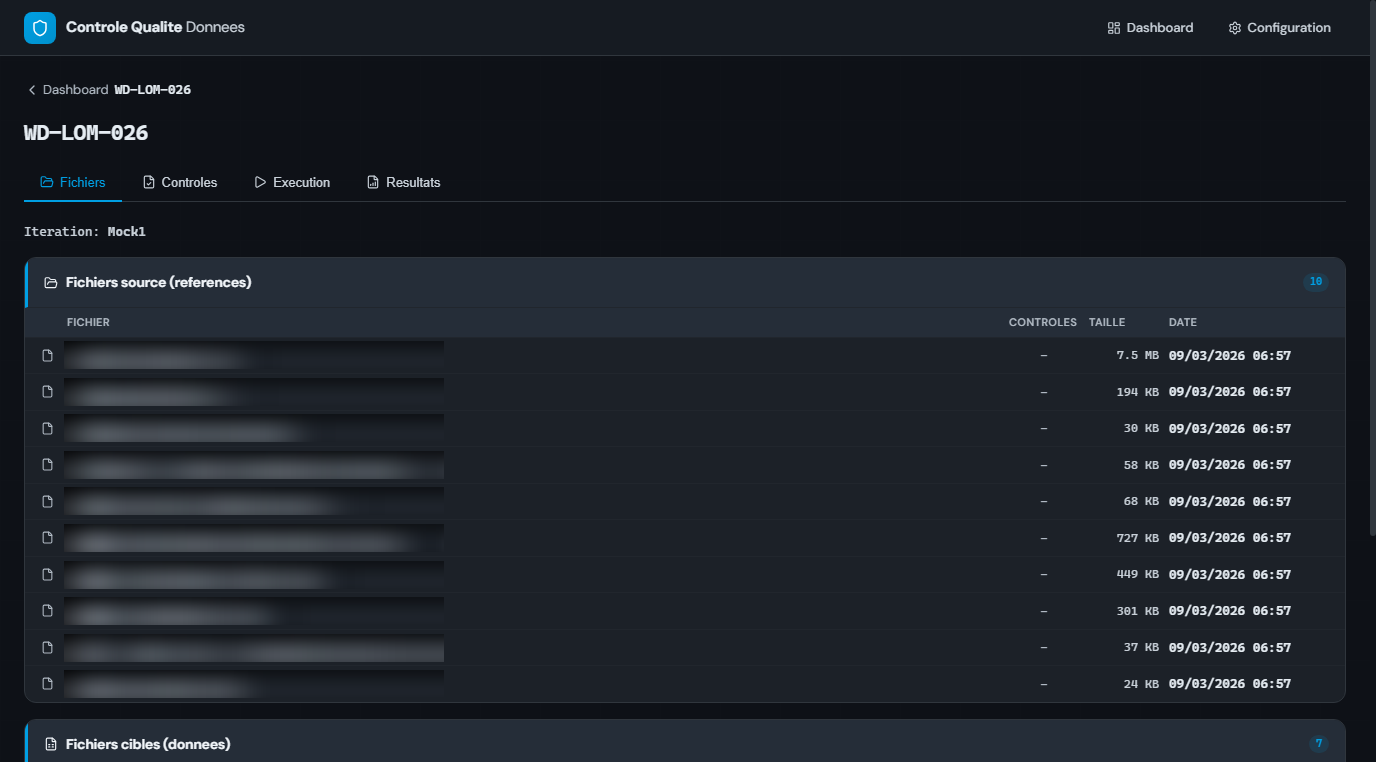Select the file icon in the 30 KB row
Screen dimensions: 1376x762
(x=47, y=429)
